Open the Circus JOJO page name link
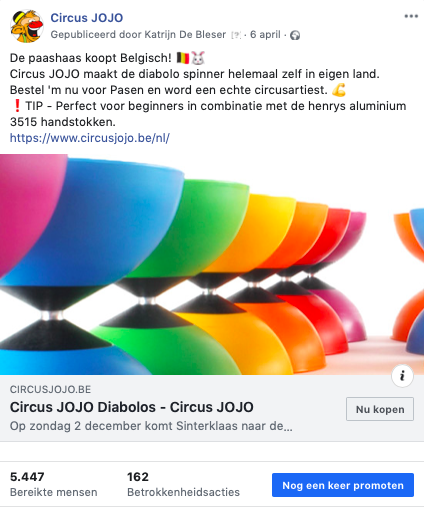Screen dimensions: 424x510 (x=87, y=18)
